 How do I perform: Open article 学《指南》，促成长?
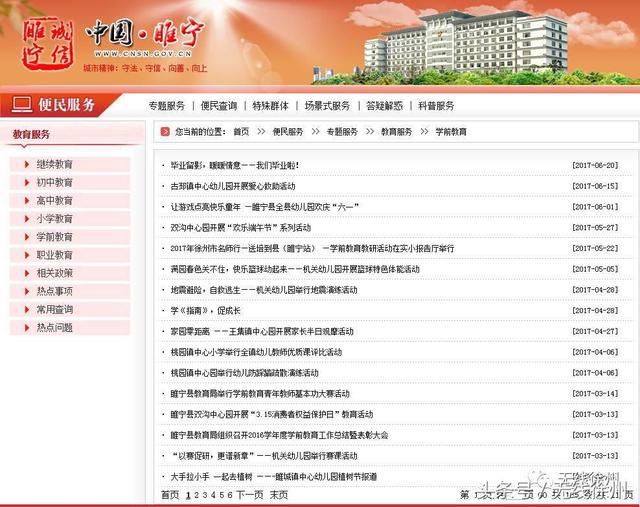click(x=205, y=311)
